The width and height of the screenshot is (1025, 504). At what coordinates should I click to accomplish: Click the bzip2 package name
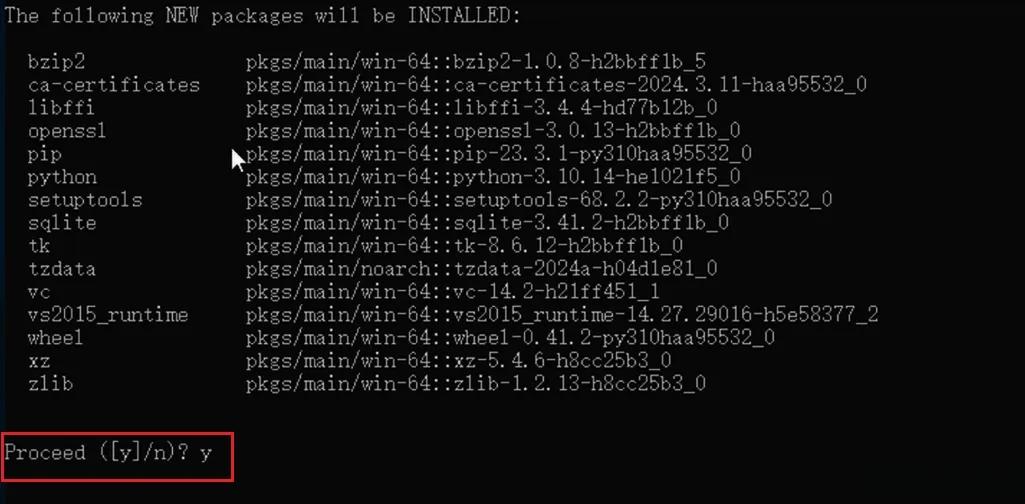pos(56,62)
